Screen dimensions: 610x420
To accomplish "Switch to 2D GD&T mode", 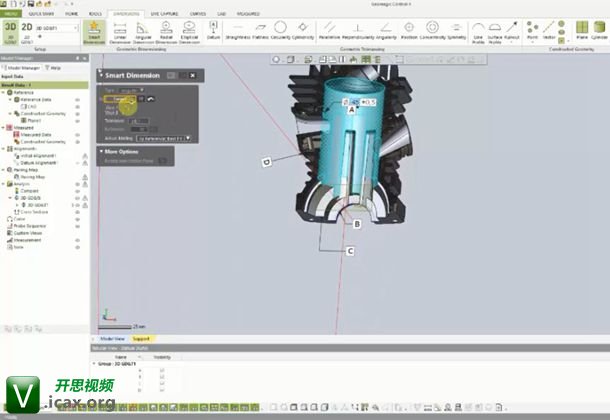I will pos(27,32).
